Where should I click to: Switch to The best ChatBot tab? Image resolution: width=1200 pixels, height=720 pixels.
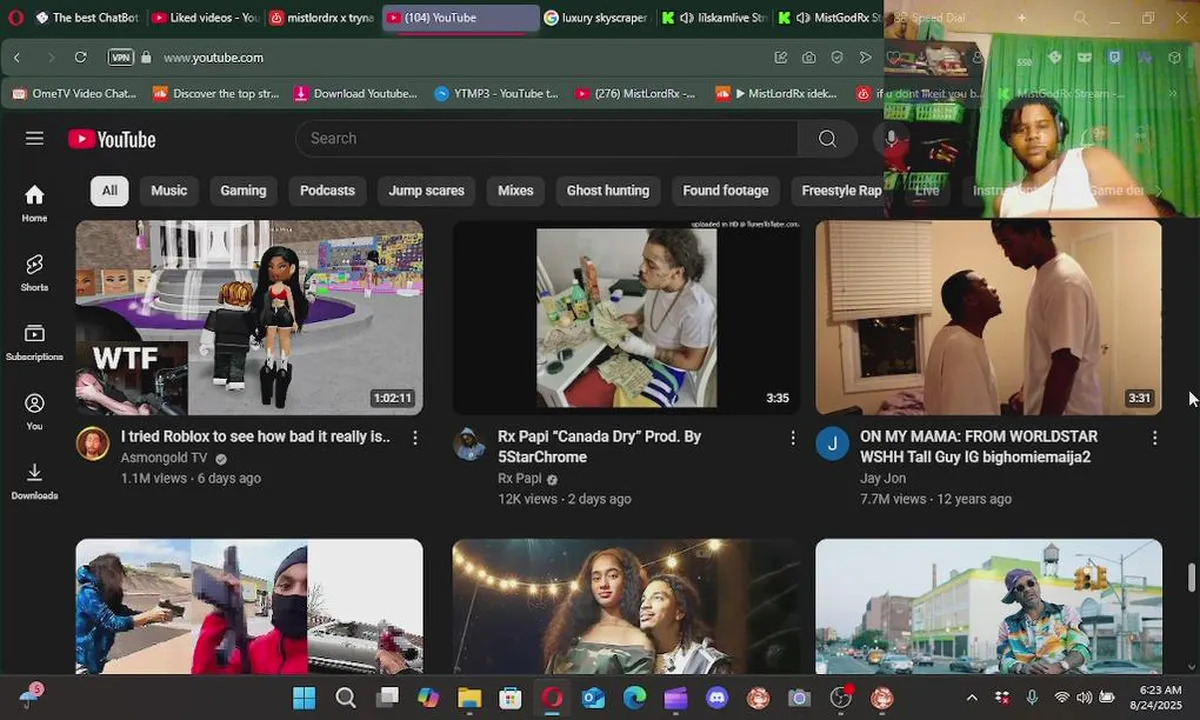pyautogui.click(x=87, y=18)
